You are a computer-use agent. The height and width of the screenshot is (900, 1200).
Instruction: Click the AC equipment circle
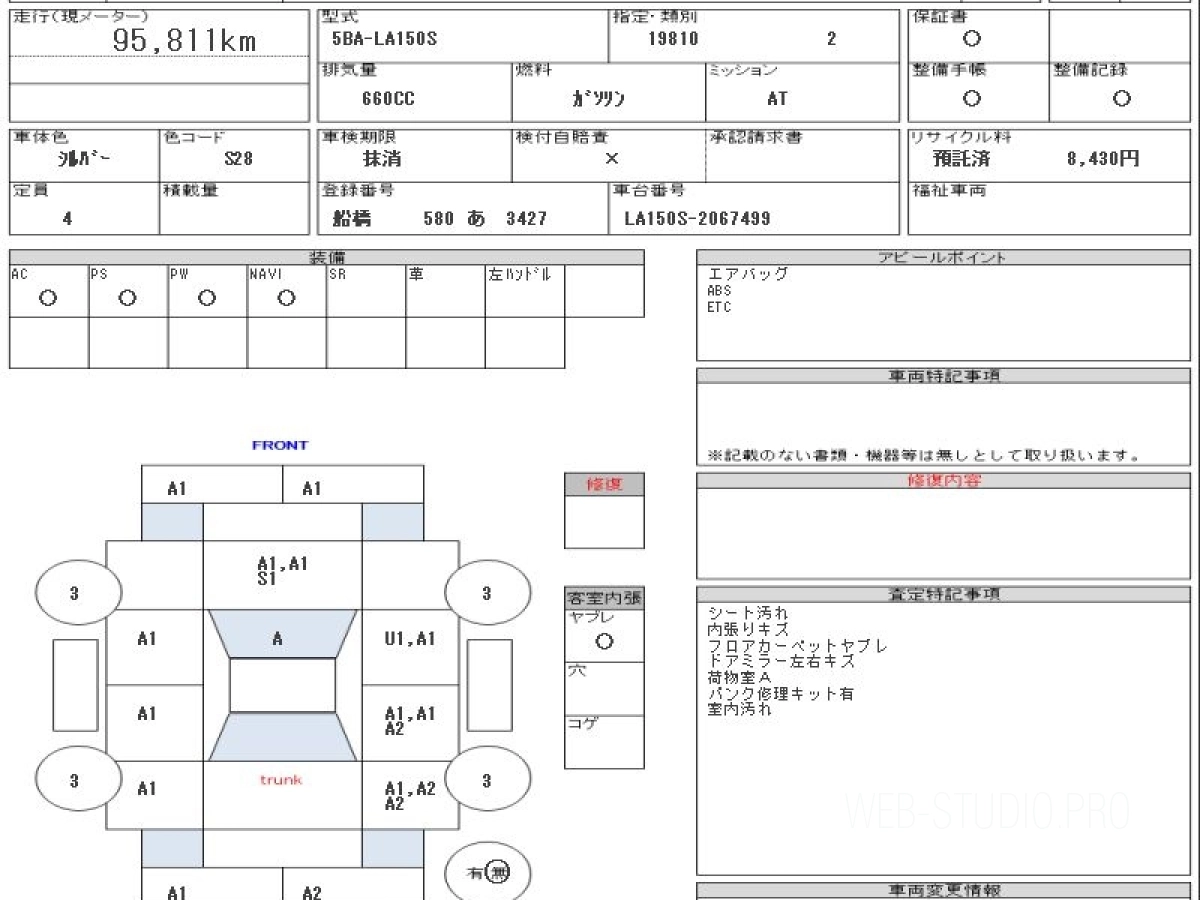[47, 298]
